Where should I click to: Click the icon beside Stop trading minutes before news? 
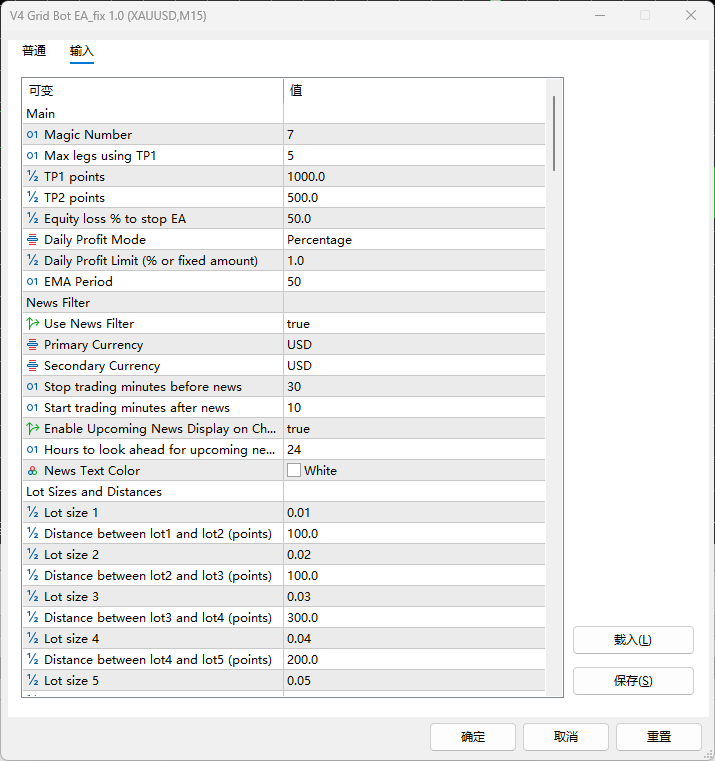point(32,386)
